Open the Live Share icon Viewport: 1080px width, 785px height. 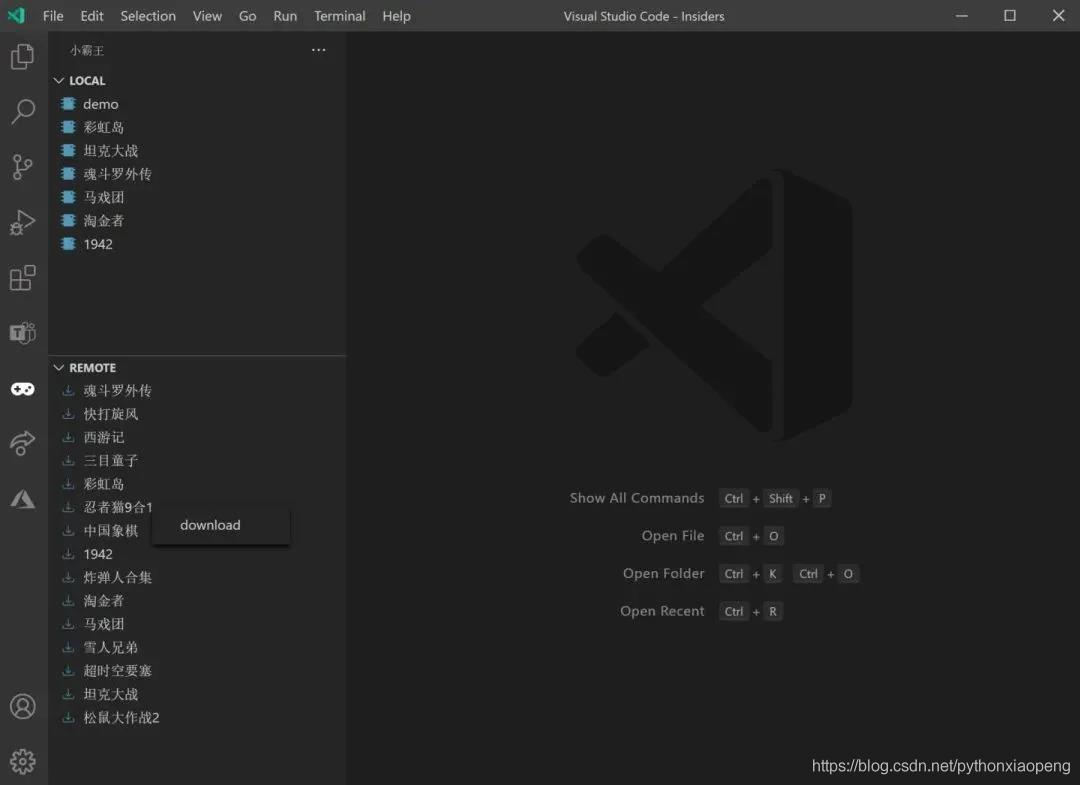tap(23, 443)
